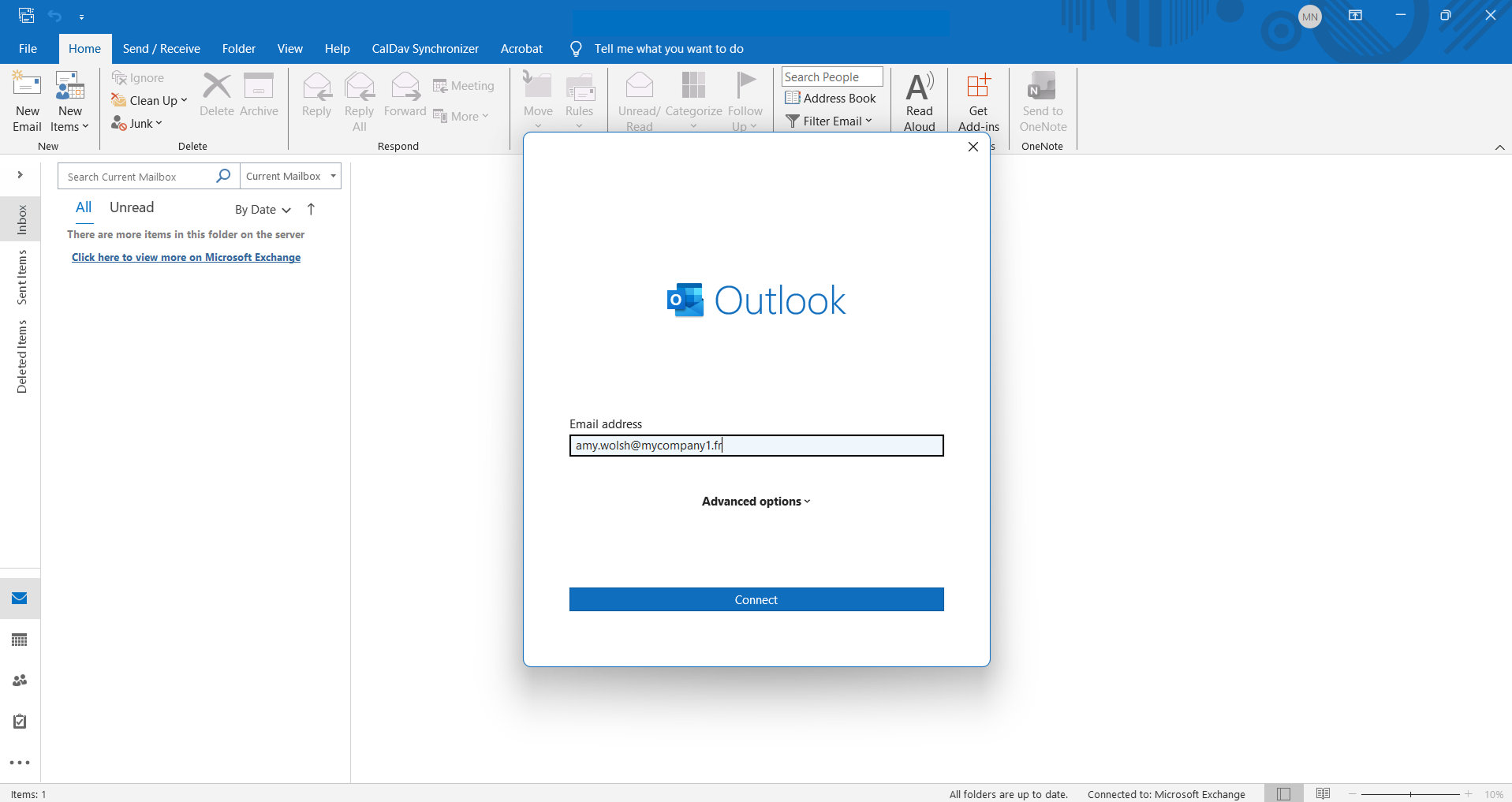The image size is (1512, 802).
Task: Click the mailbox search magnifier icon
Action: click(223, 176)
